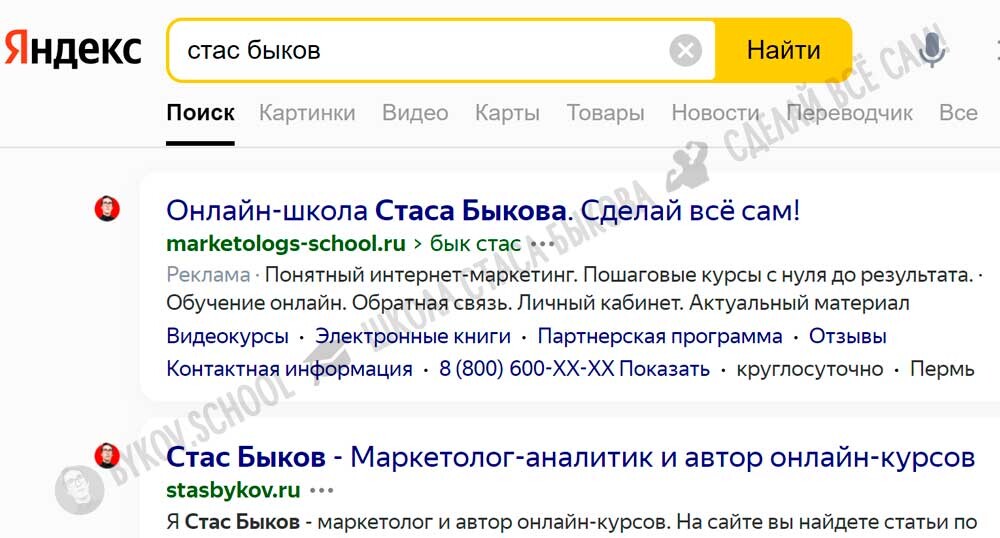Open the Yandex logo home link
Screen dimensions: 1000x538
click(x=72, y=49)
